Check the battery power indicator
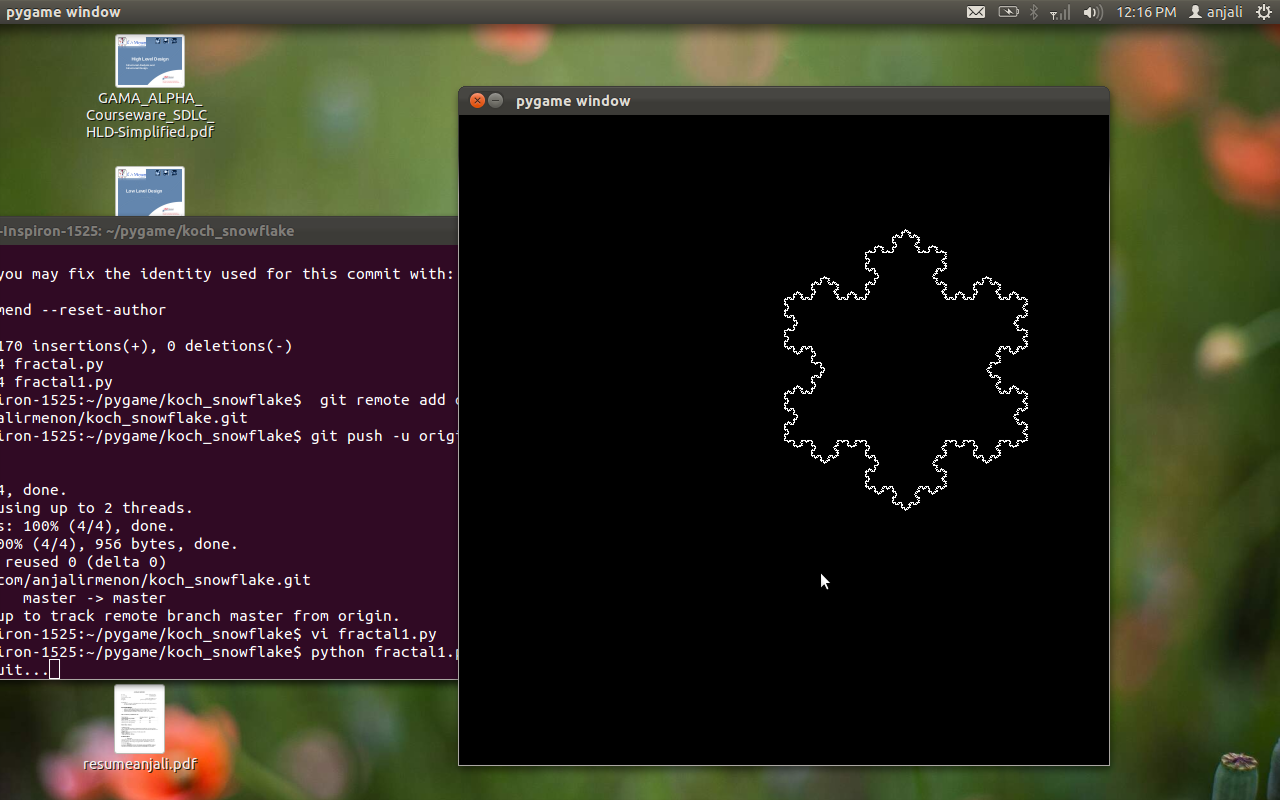 (1008, 12)
